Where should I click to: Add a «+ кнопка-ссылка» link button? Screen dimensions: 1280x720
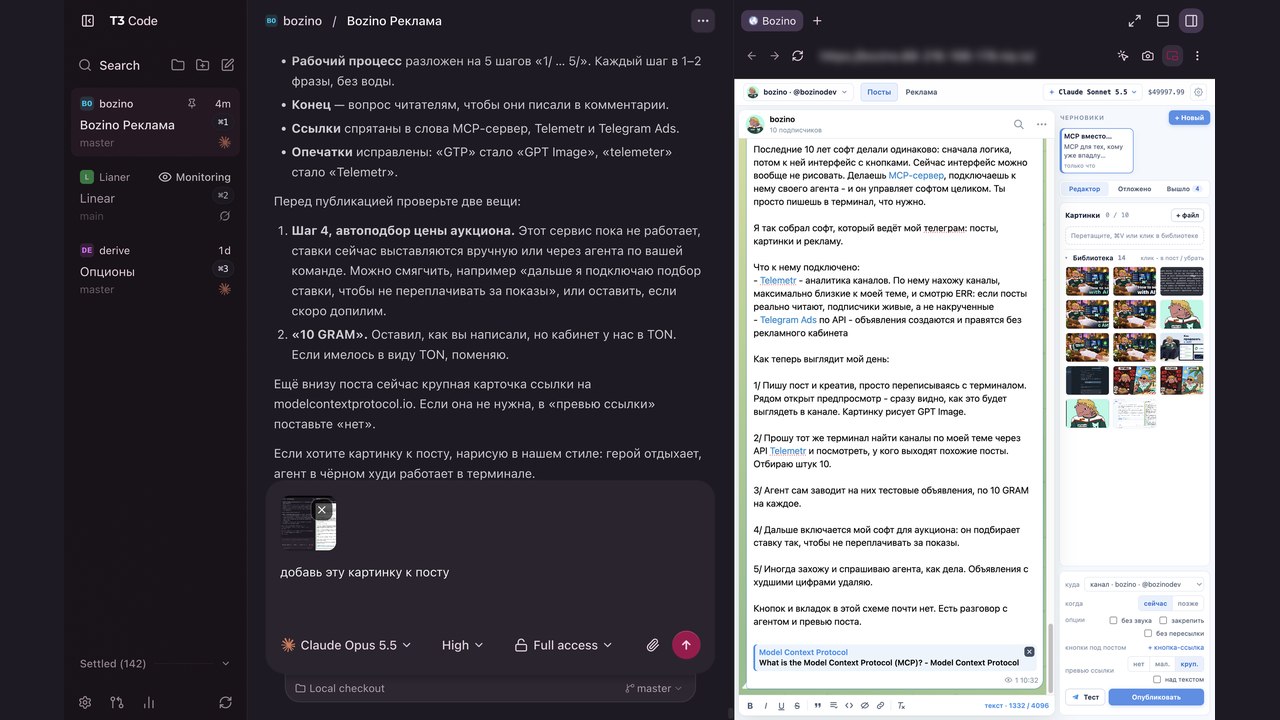pos(1175,649)
